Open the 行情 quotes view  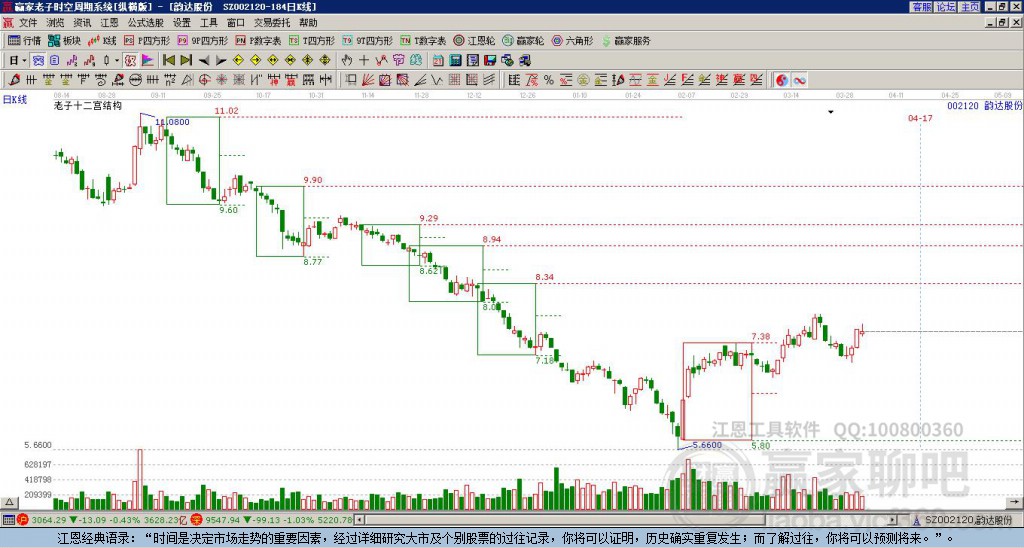(x=24, y=40)
